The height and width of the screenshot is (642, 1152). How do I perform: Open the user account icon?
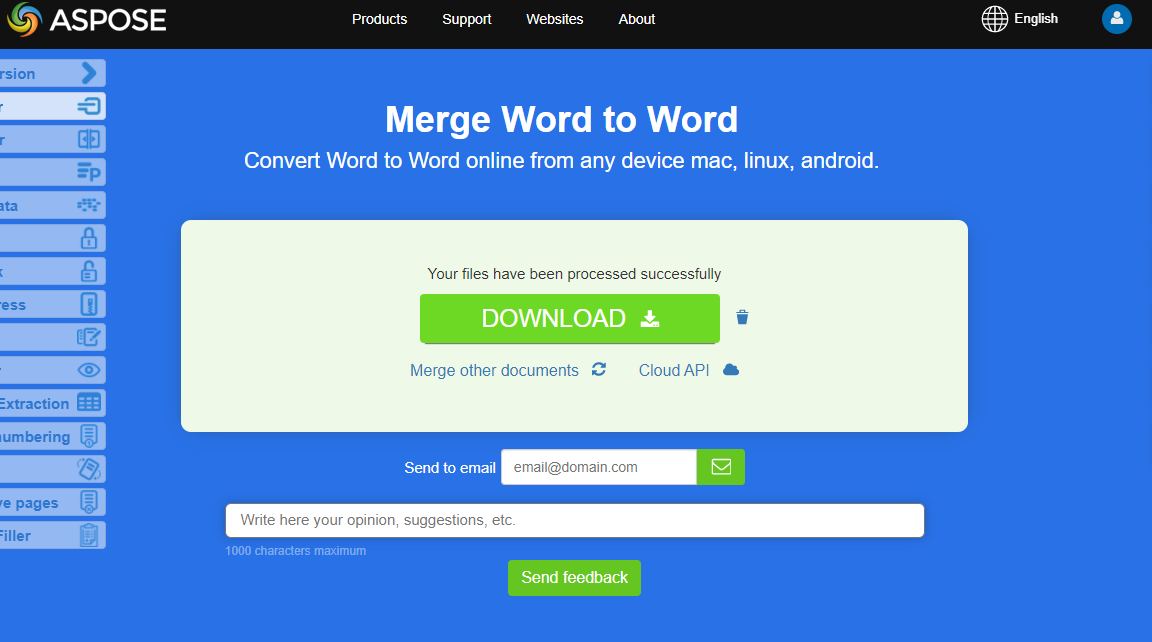tap(1116, 19)
